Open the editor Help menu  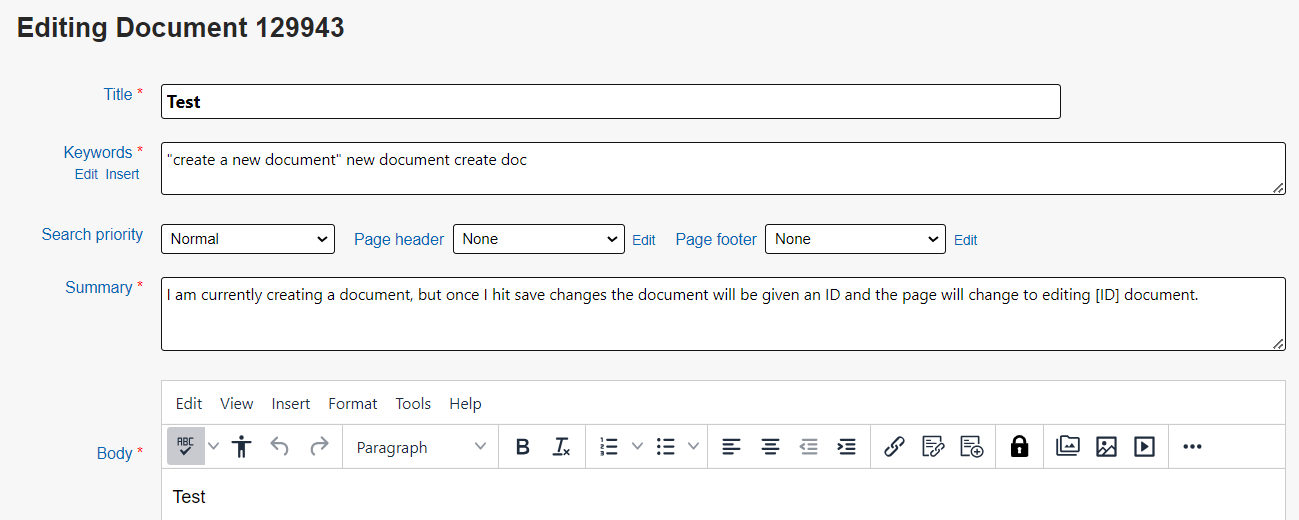(465, 404)
